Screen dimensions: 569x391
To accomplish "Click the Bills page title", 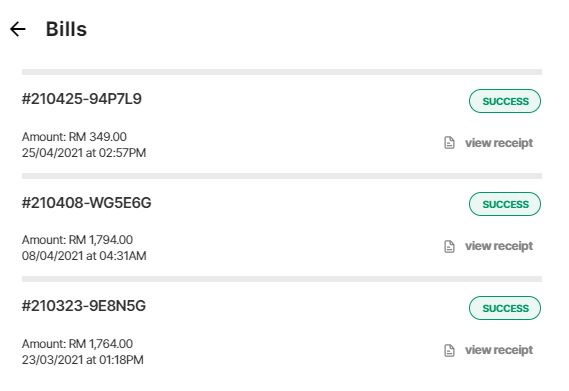I will [x=66, y=29].
